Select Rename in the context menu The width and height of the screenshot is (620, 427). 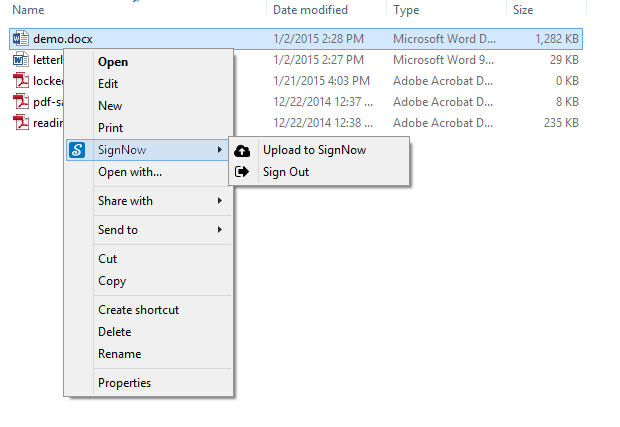click(119, 354)
